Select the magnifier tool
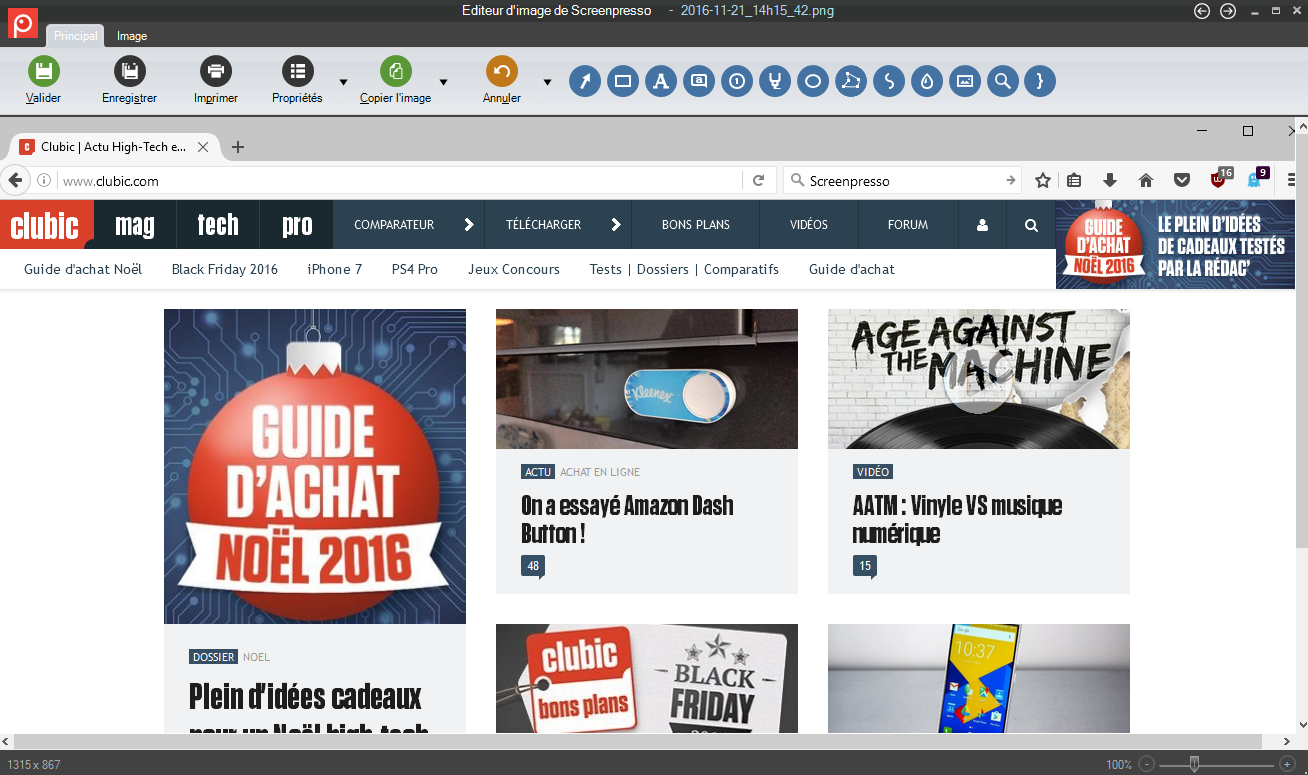The image size is (1308, 775). (x=1003, y=81)
